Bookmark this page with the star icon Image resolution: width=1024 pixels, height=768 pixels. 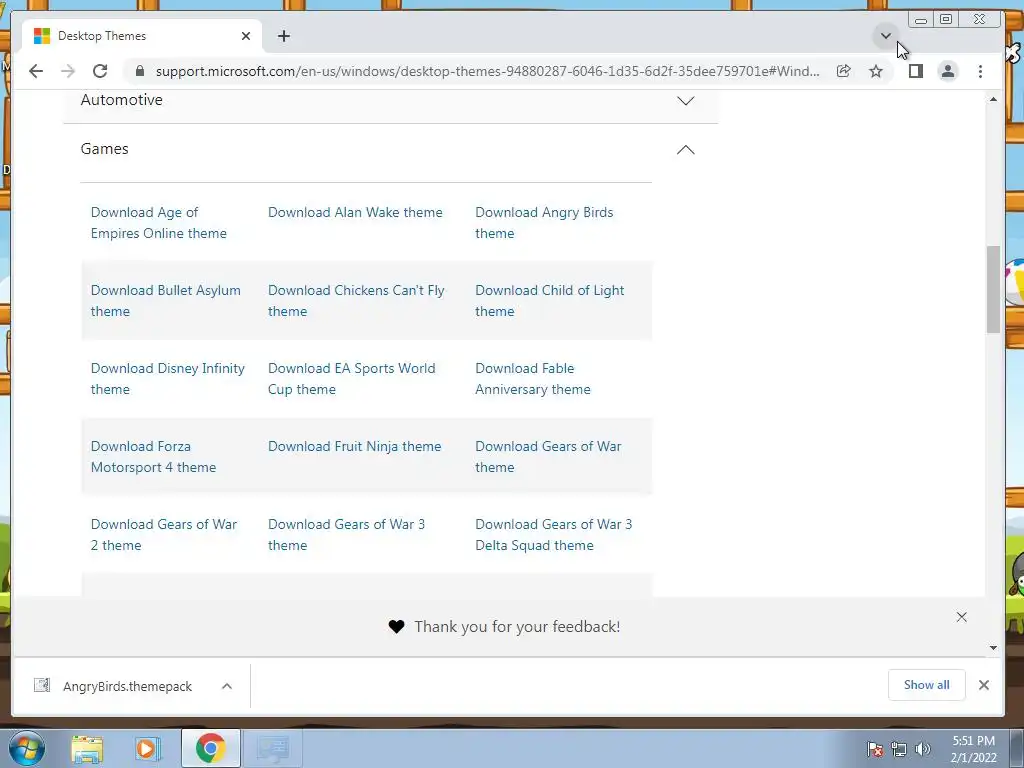click(876, 71)
